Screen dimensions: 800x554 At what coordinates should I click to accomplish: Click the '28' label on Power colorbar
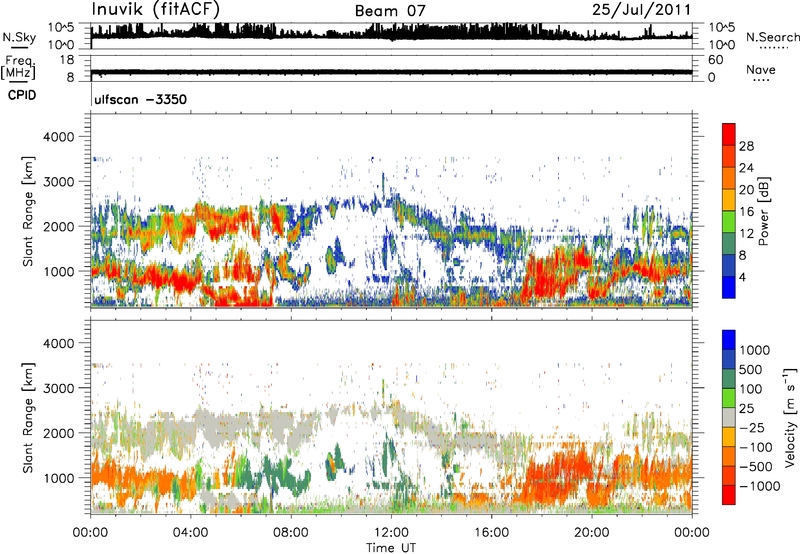pyautogui.click(x=746, y=146)
